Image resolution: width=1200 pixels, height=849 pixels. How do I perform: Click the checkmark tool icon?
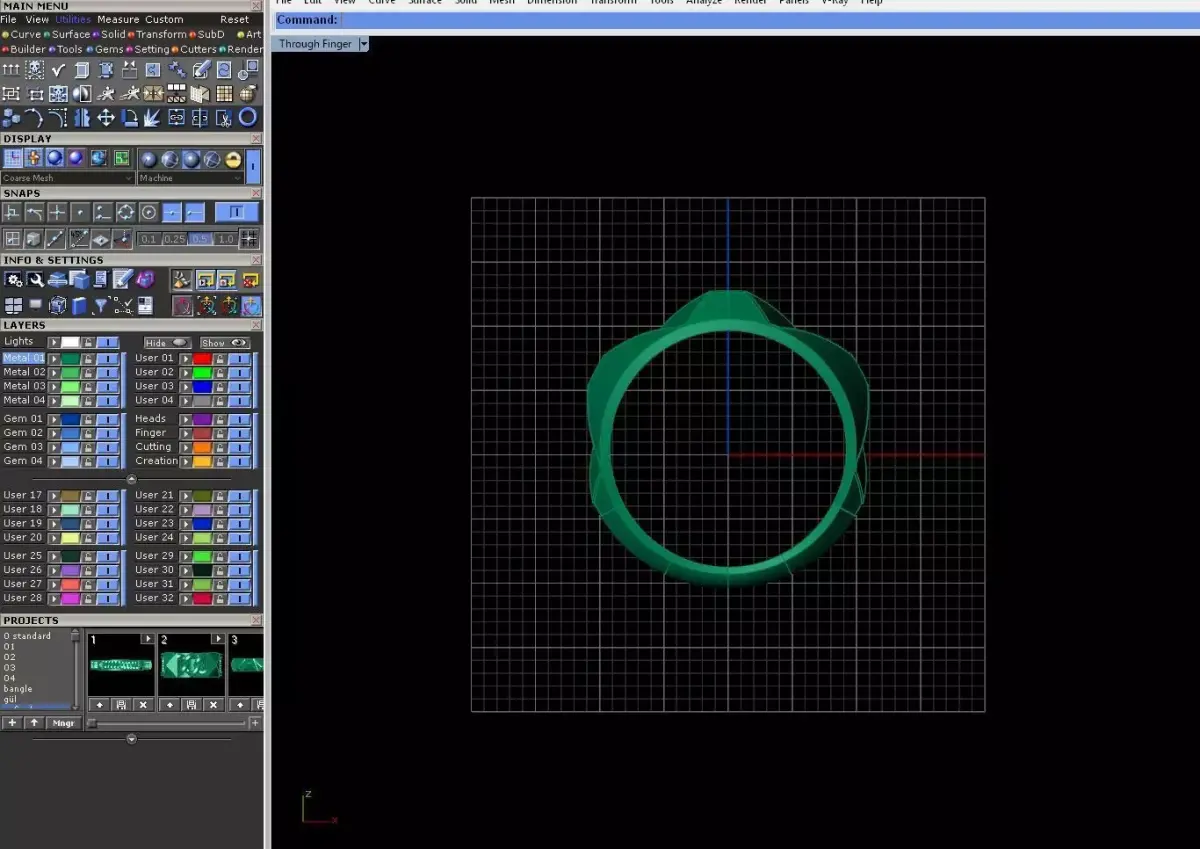(58, 70)
